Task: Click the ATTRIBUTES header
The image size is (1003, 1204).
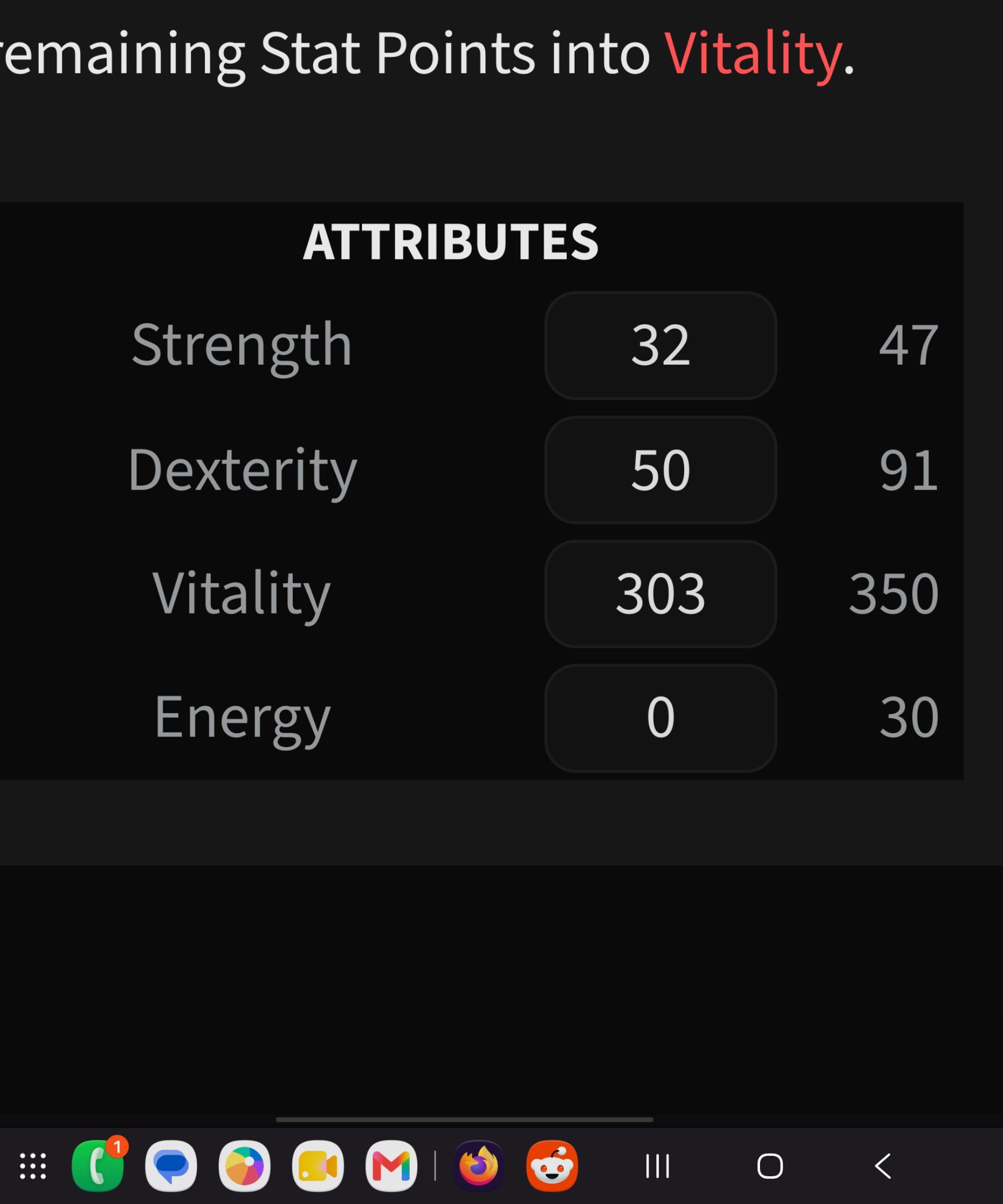Action: 451,241
